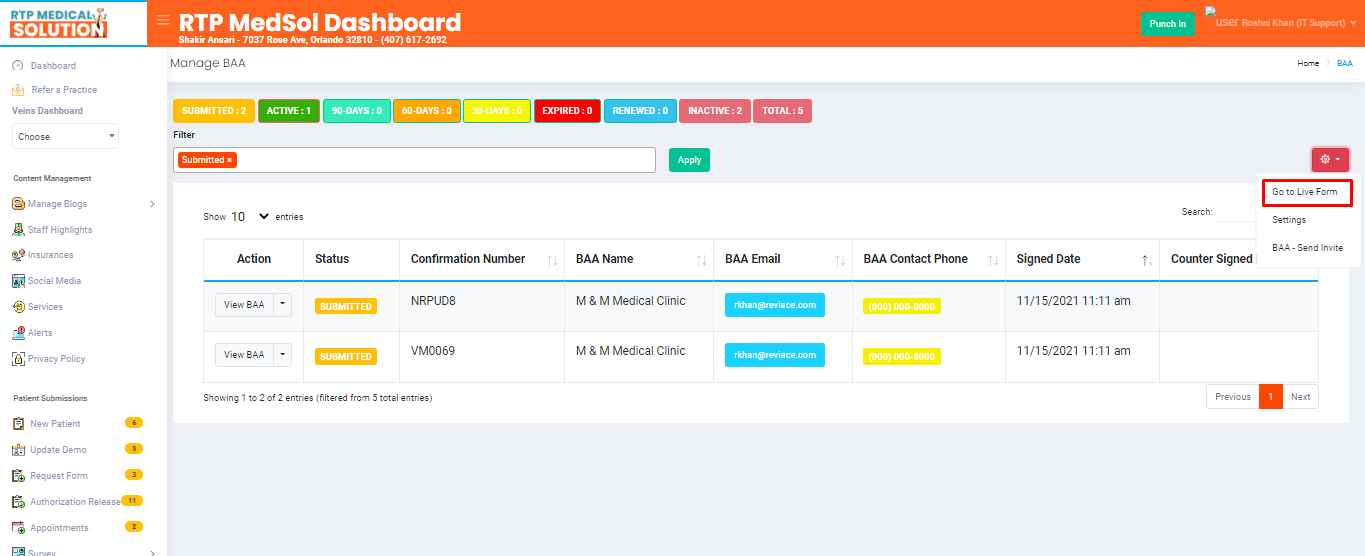1365x556 pixels.
Task: Click the Punch In button
Action: coord(1168,24)
